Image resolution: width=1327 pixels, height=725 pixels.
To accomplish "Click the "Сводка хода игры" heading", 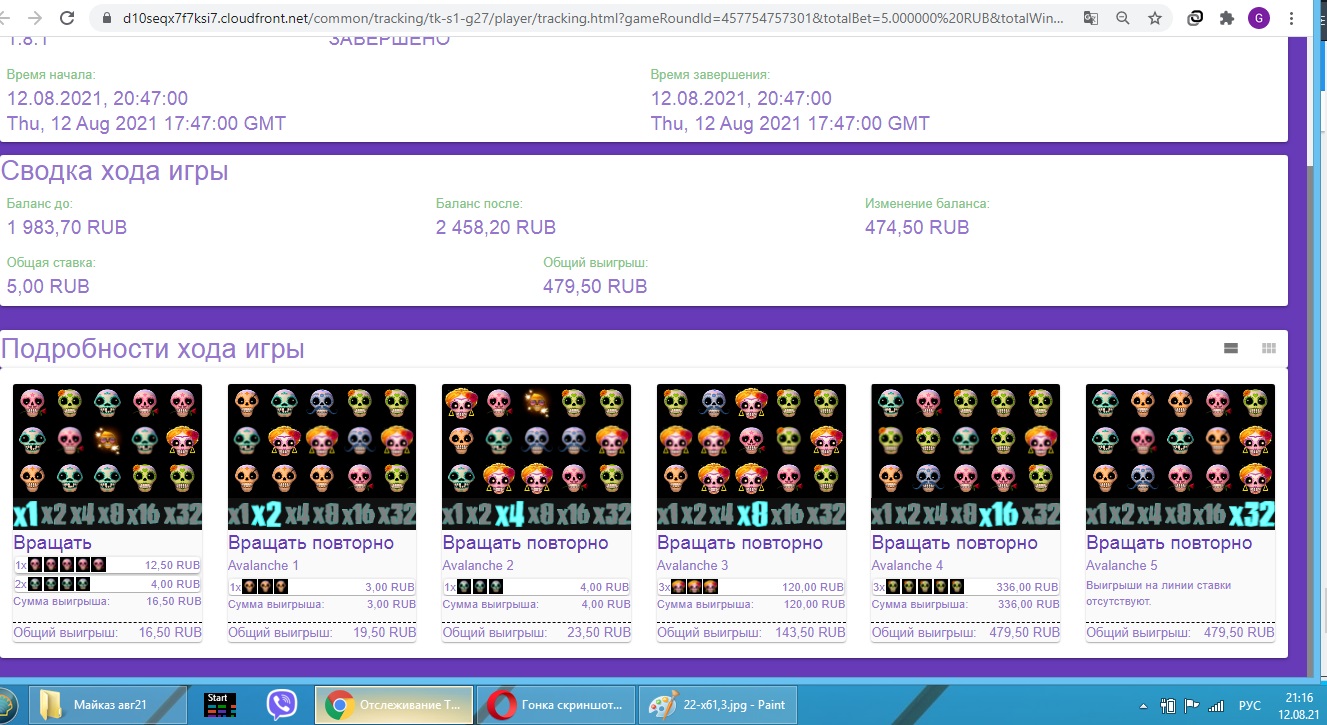I will [x=115, y=171].
